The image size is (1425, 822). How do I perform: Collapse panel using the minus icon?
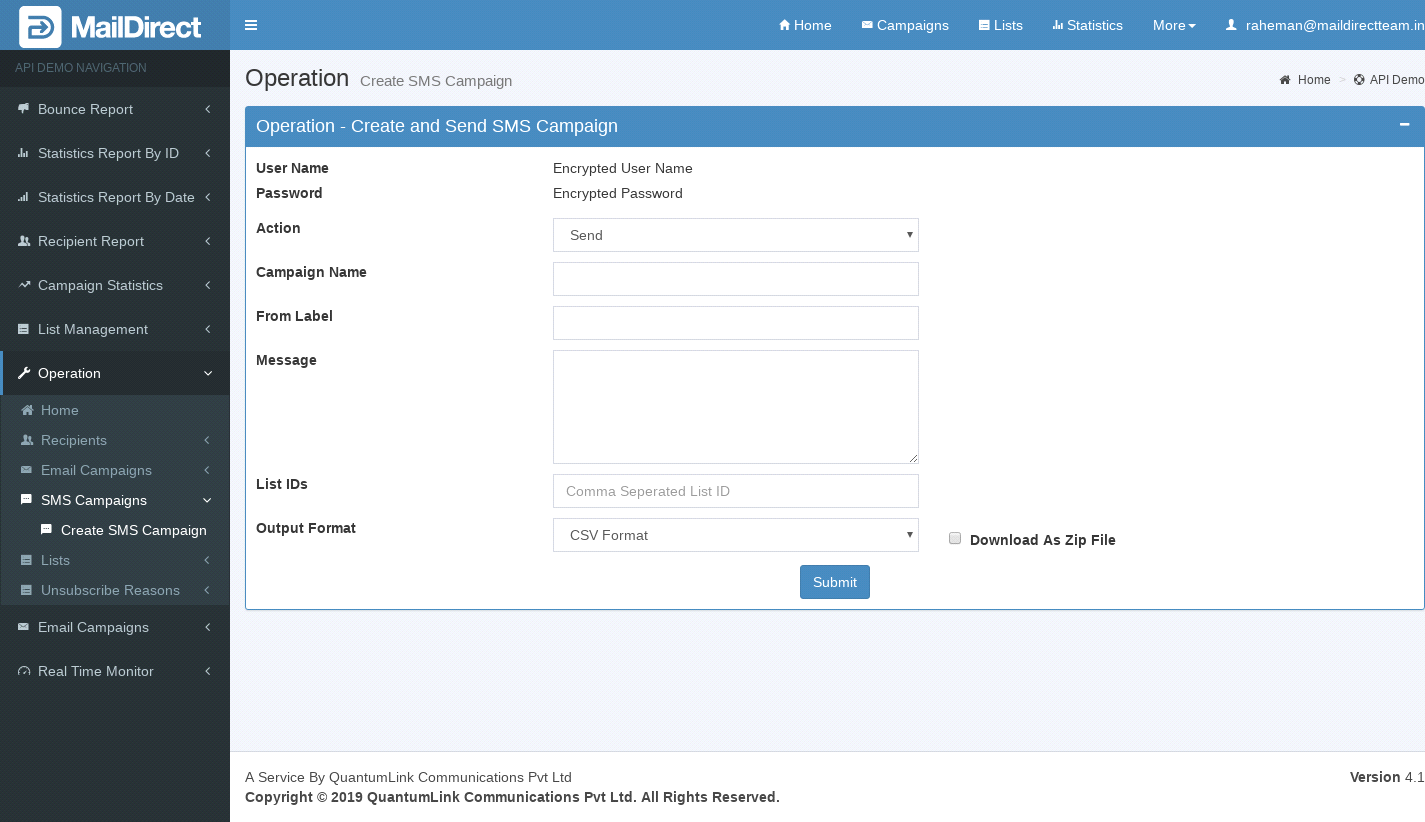1404,125
